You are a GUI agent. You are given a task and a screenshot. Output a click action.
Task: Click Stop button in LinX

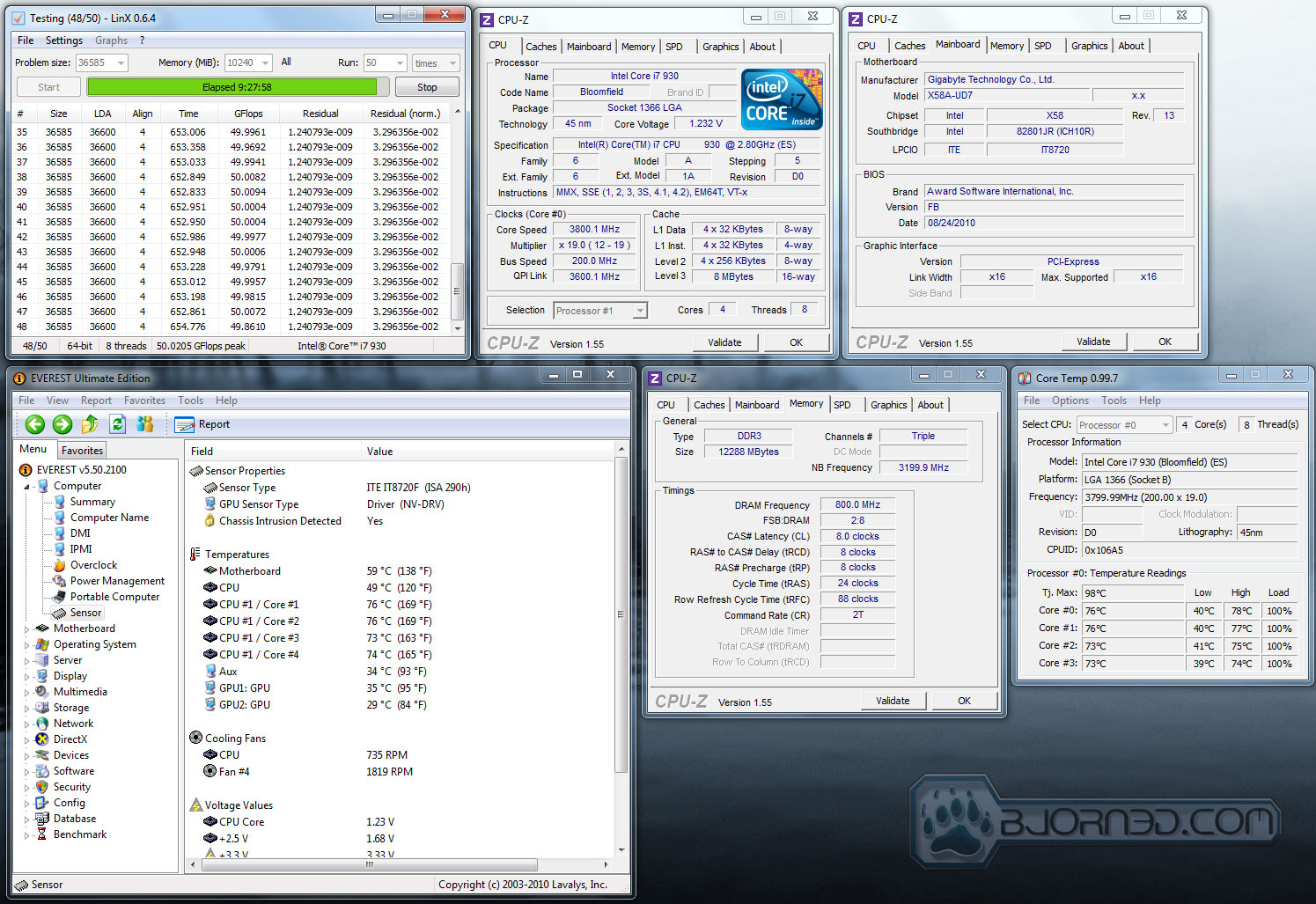pos(427,87)
